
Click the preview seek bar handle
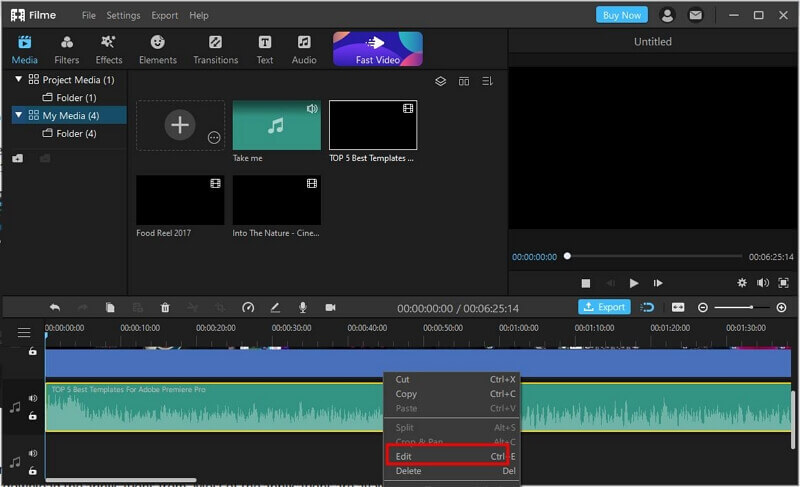pyautogui.click(x=567, y=256)
